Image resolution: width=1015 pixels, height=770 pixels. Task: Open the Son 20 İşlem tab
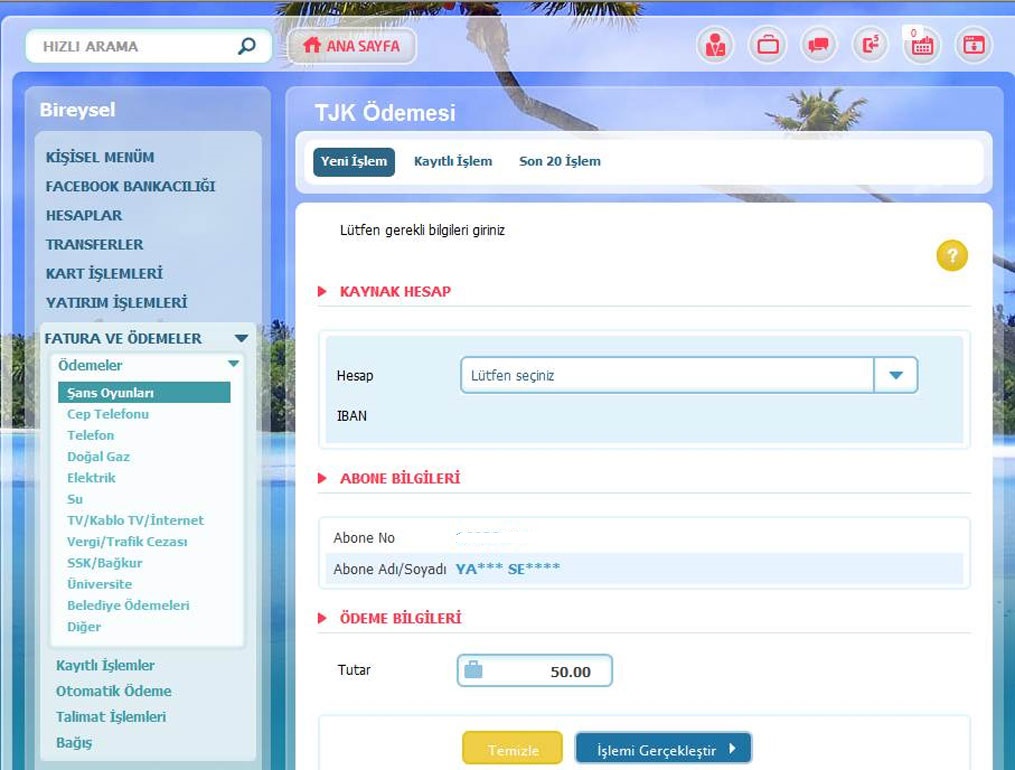coord(560,161)
